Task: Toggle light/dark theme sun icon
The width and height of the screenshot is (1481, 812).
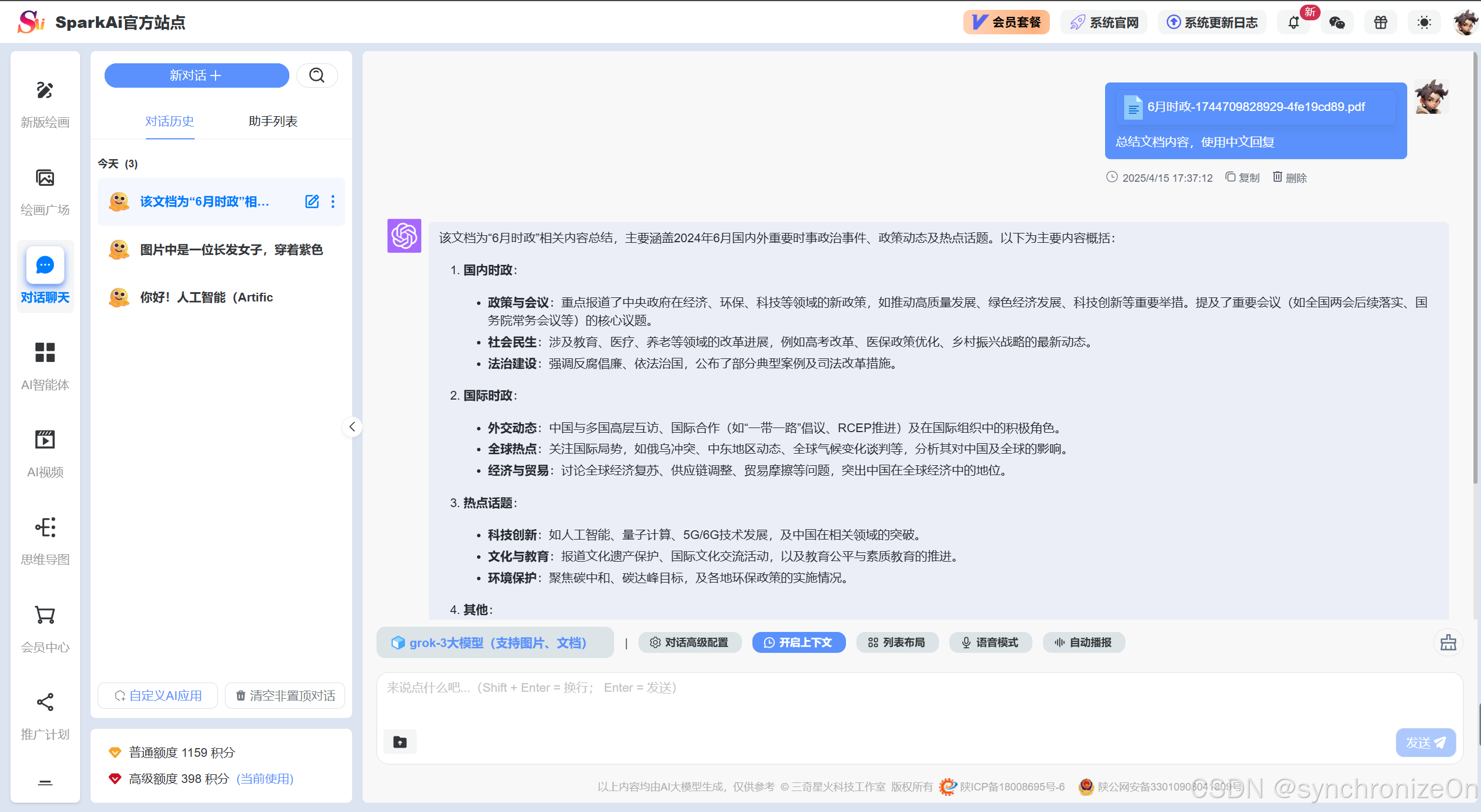Action: pyautogui.click(x=1424, y=23)
